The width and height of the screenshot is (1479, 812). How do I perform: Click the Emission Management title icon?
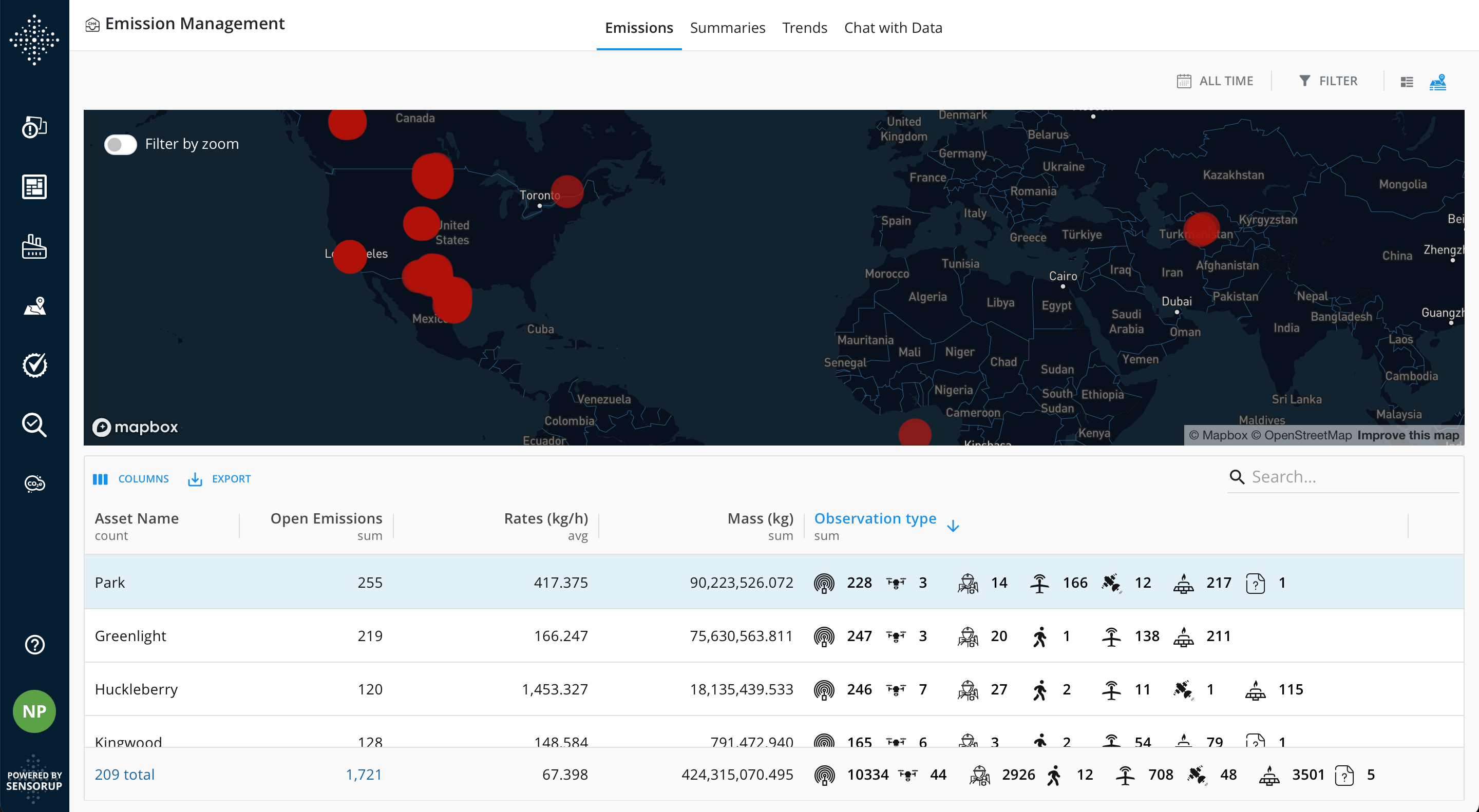point(92,25)
